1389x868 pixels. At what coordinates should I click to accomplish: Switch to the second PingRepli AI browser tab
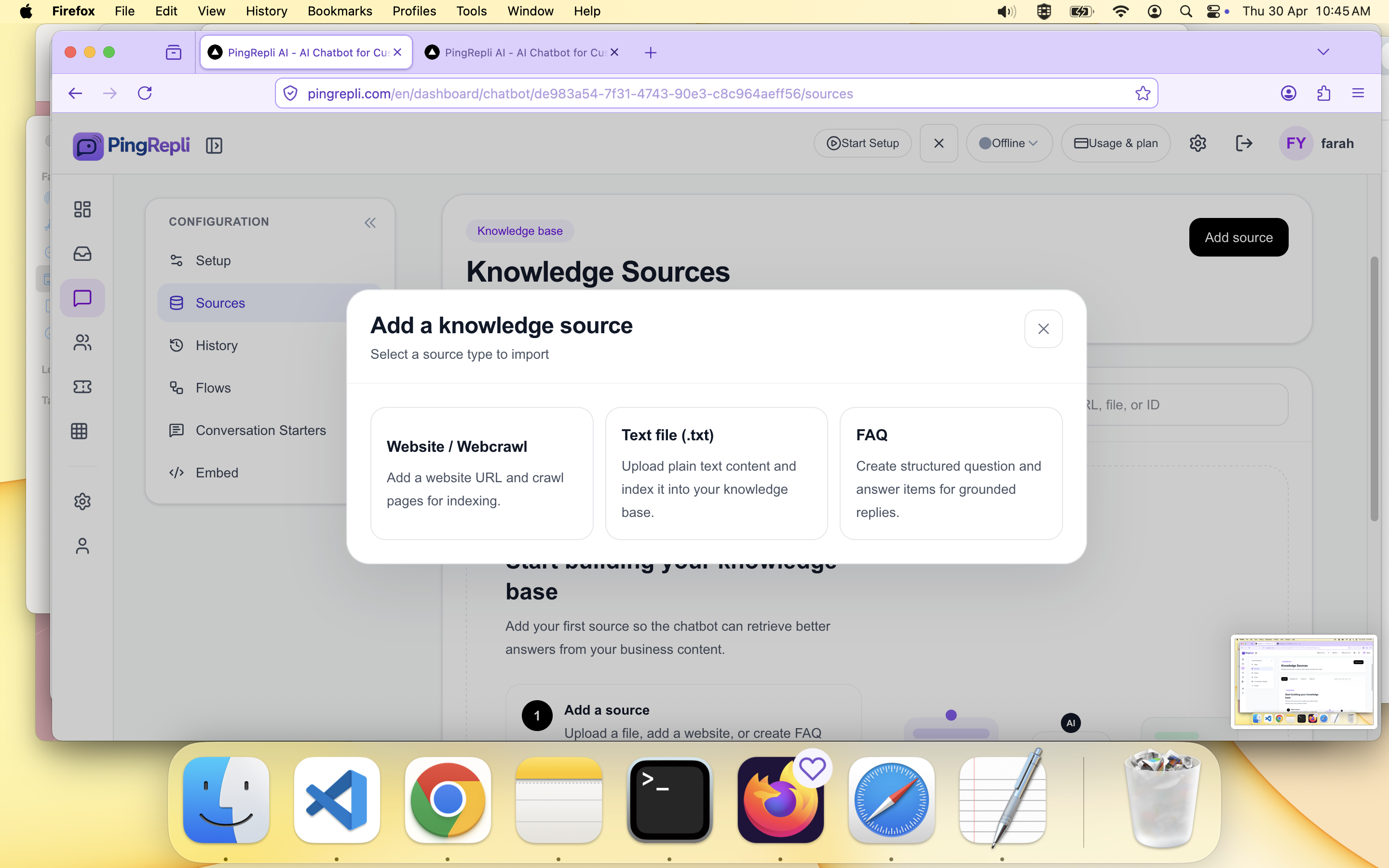pos(522,52)
